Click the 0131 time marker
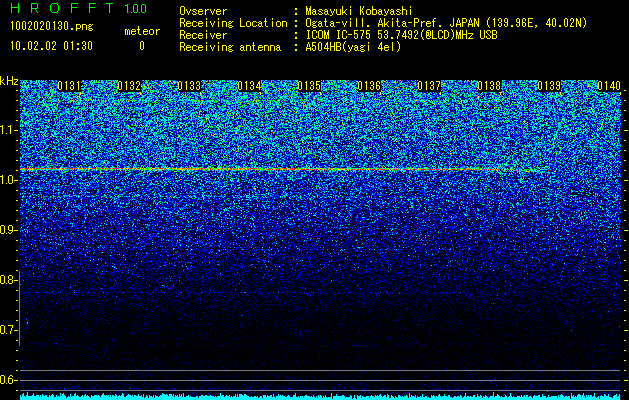Screen dimensions: 629x400 [x=69, y=86]
